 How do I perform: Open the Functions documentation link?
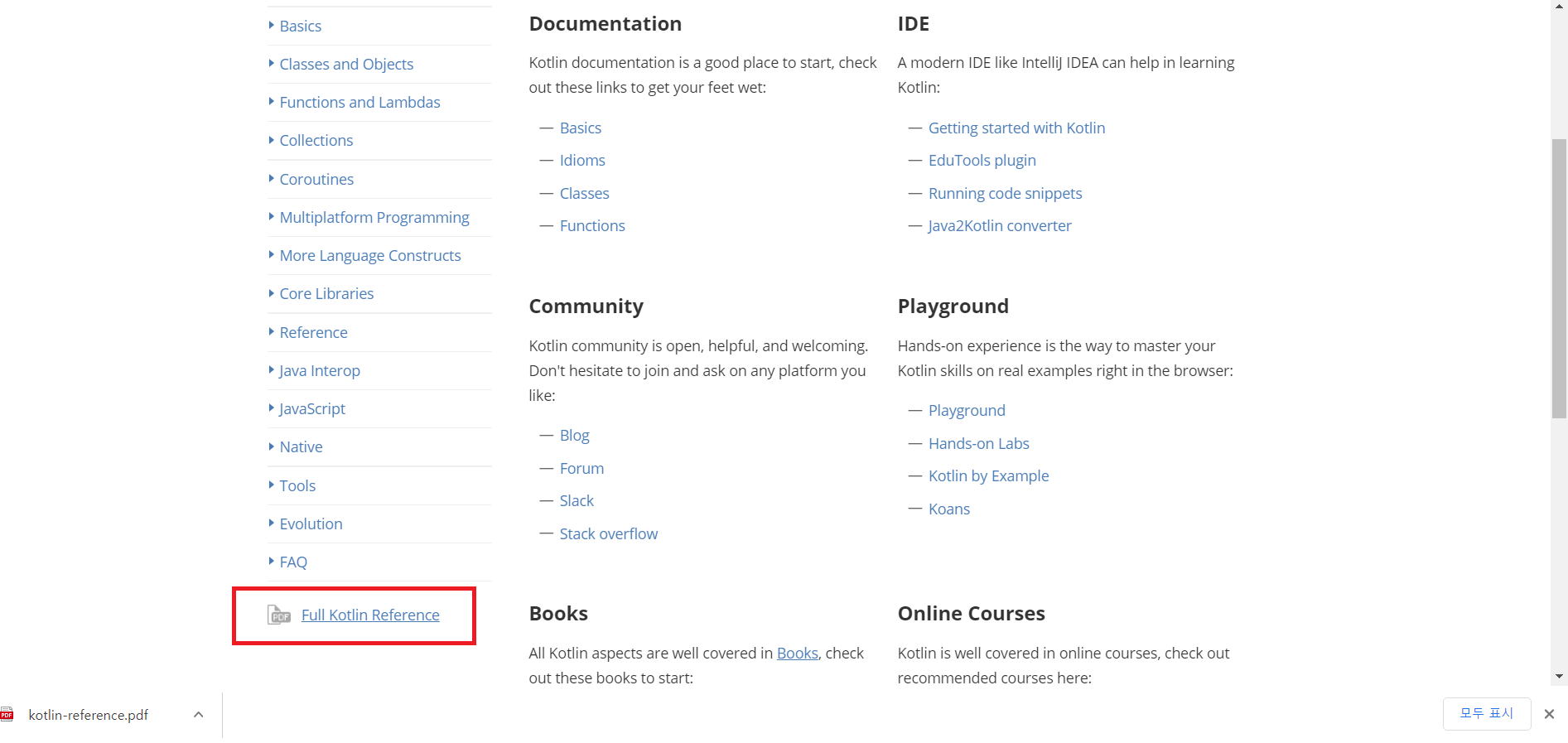click(x=592, y=225)
